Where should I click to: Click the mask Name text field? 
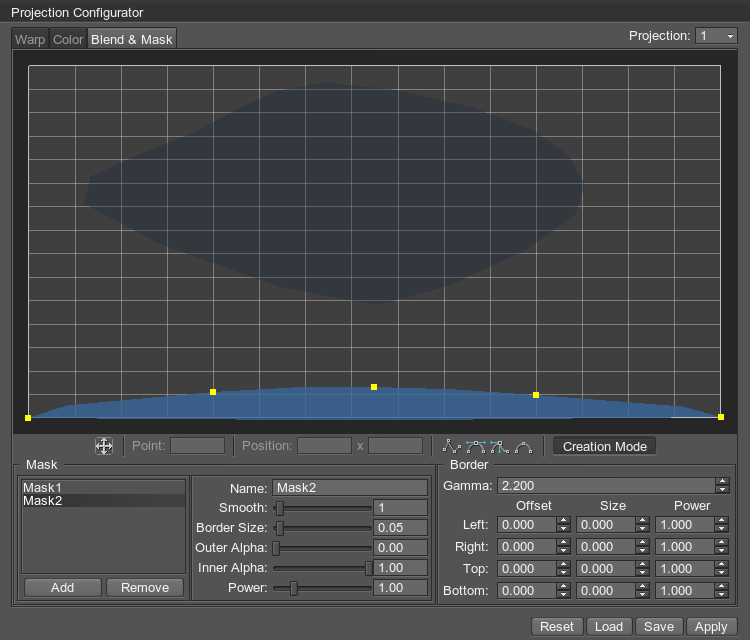(349, 488)
